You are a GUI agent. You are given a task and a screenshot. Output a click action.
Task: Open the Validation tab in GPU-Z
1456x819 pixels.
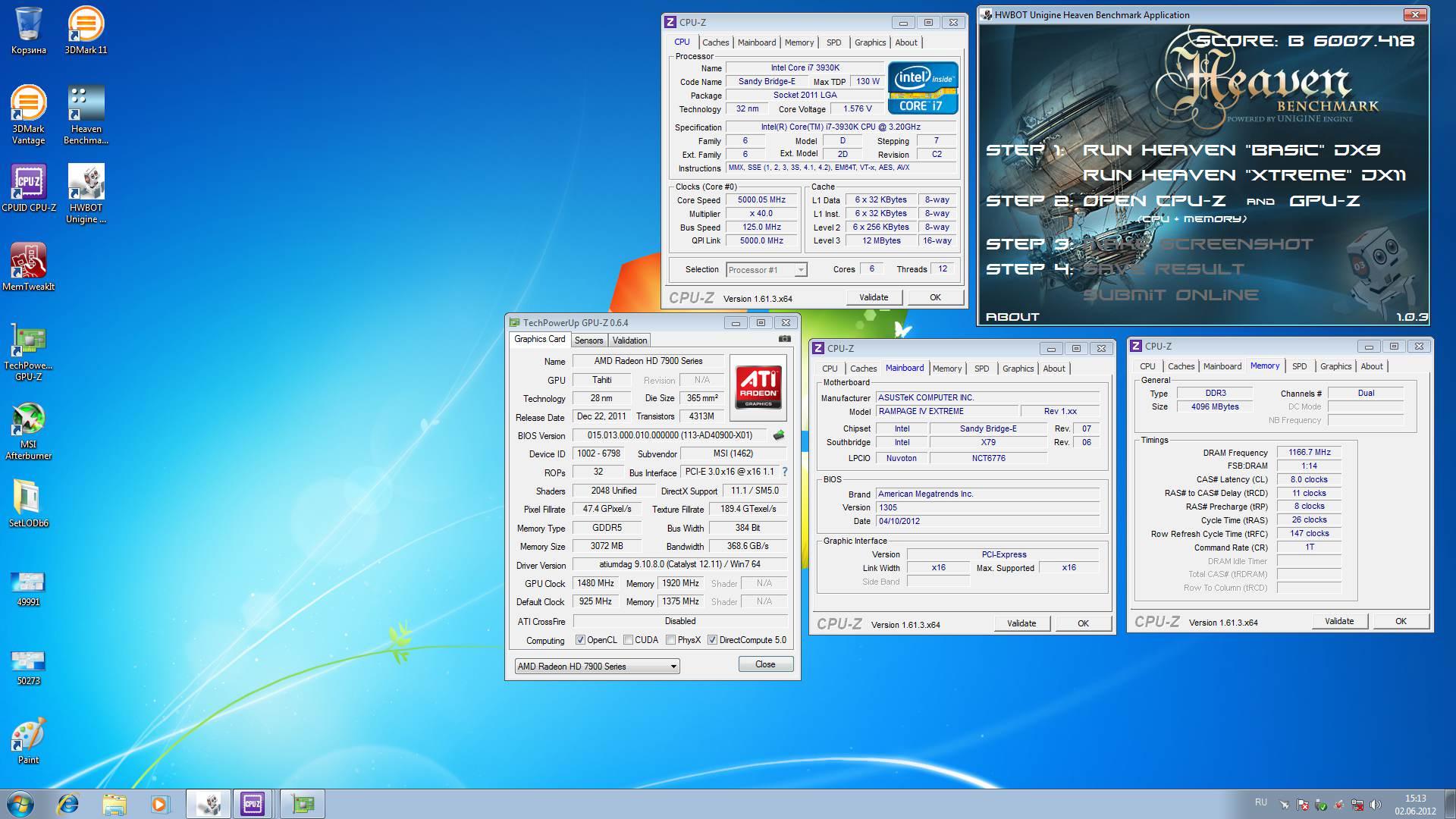[x=629, y=340]
